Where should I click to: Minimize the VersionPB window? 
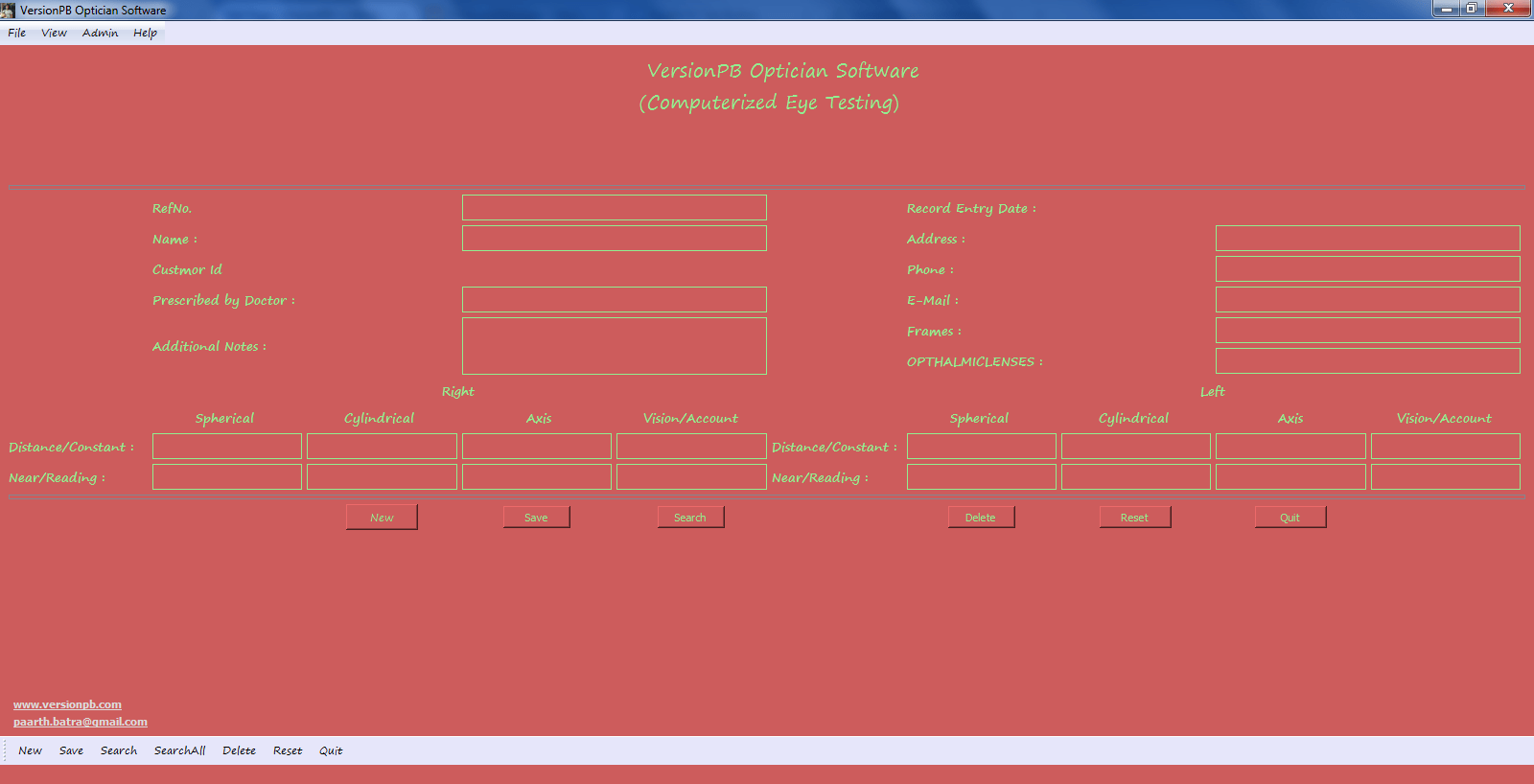[x=1446, y=9]
